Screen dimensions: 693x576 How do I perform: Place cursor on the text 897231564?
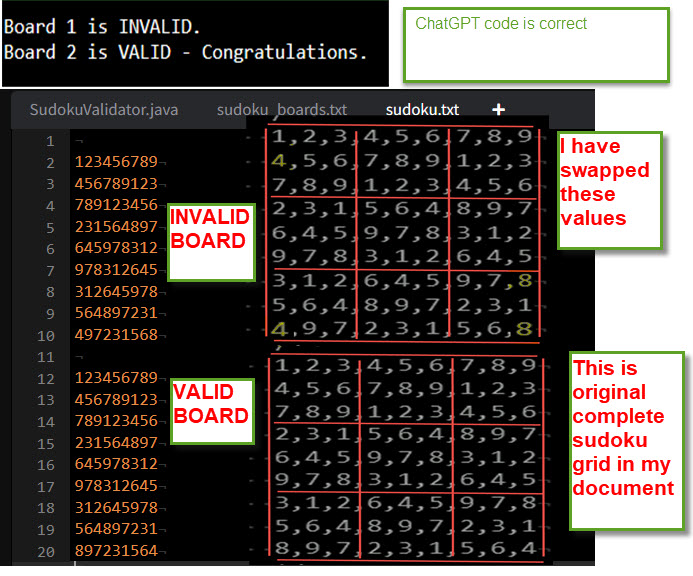pos(116,551)
